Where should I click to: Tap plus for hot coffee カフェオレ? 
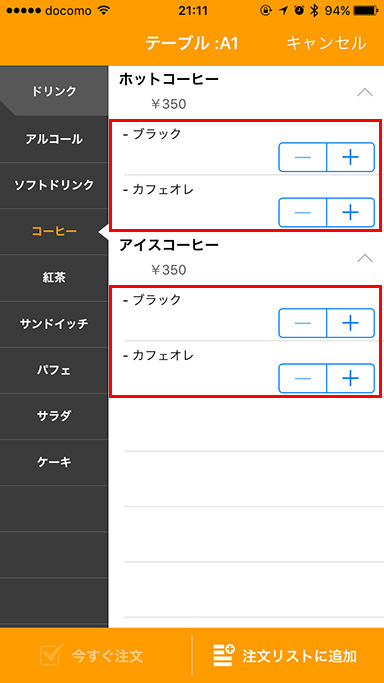(350, 212)
